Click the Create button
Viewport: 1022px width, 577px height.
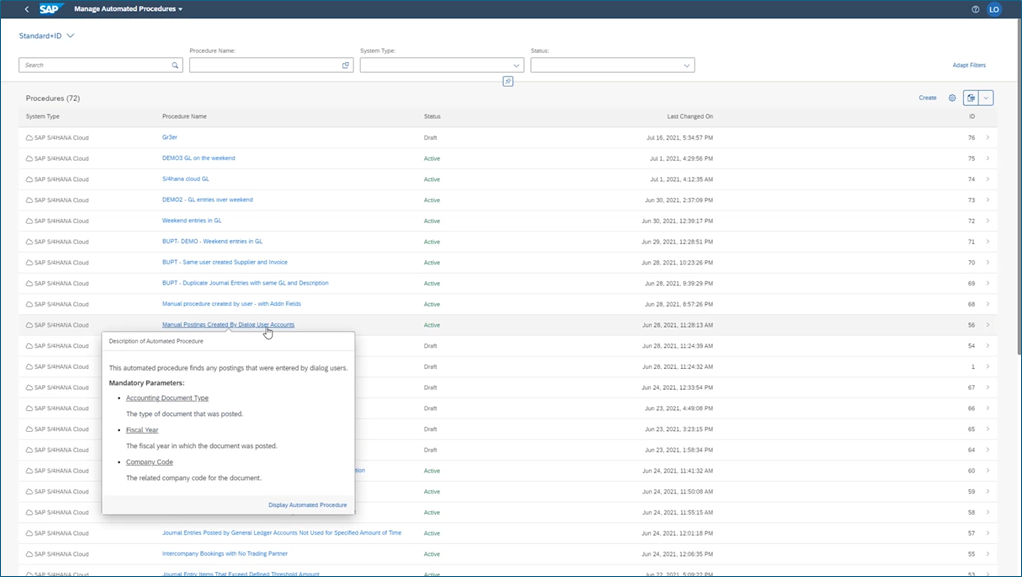[x=927, y=98]
